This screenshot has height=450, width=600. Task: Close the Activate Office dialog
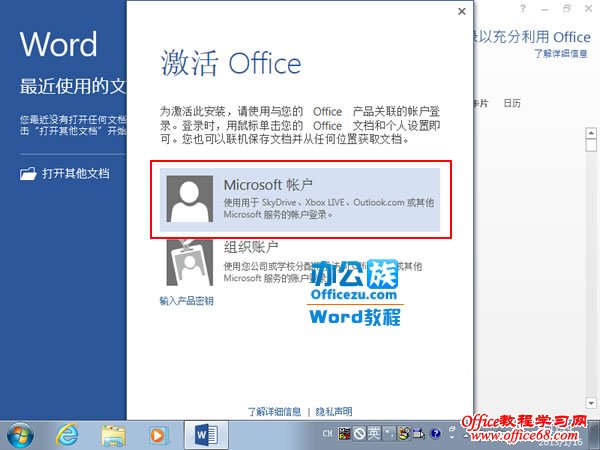coord(462,11)
